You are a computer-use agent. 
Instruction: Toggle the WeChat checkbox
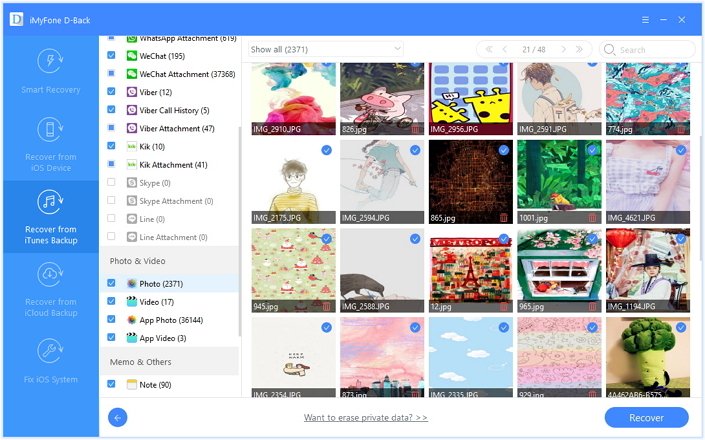click(111, 55)
